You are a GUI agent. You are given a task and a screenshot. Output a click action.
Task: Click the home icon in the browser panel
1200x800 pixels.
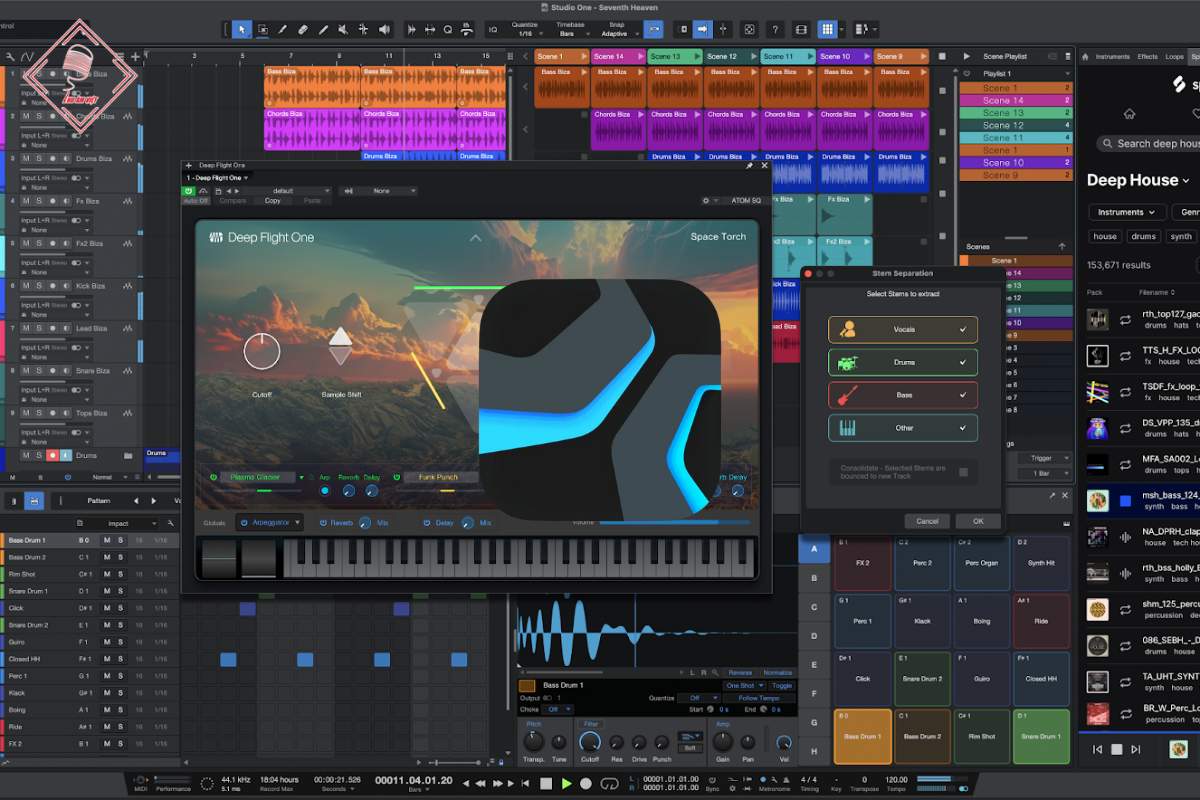1129,114
